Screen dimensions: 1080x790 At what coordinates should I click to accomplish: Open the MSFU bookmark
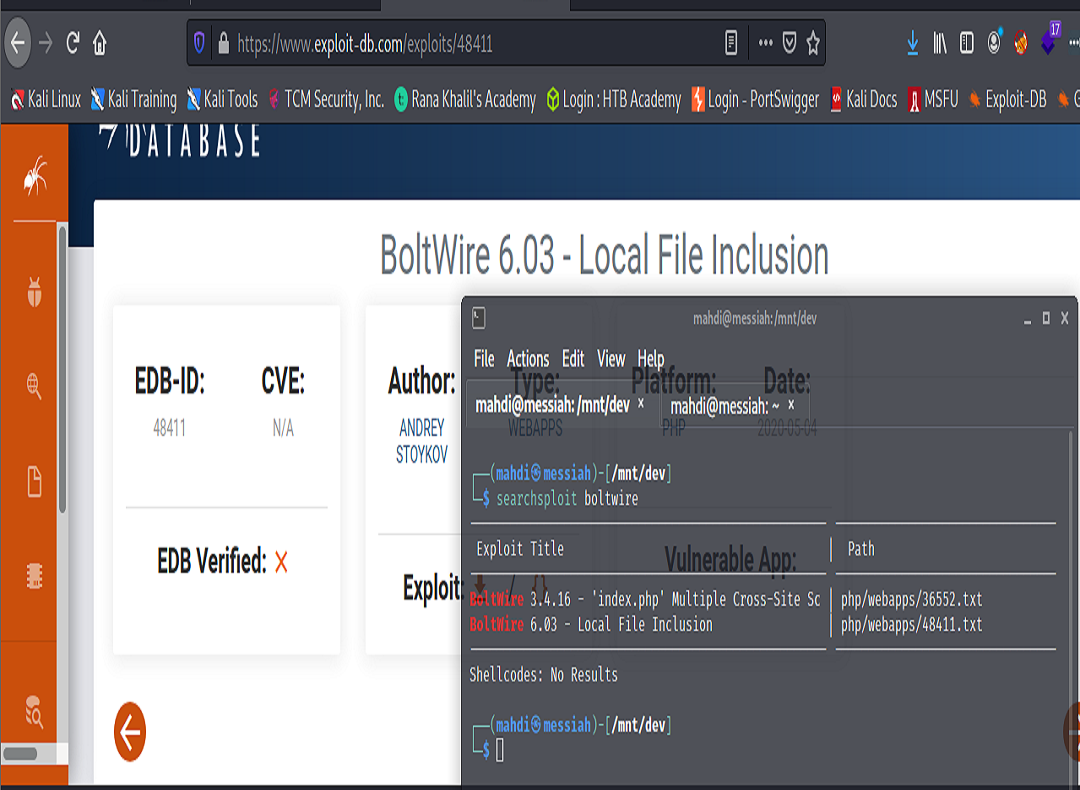click(x=933, y=100)
